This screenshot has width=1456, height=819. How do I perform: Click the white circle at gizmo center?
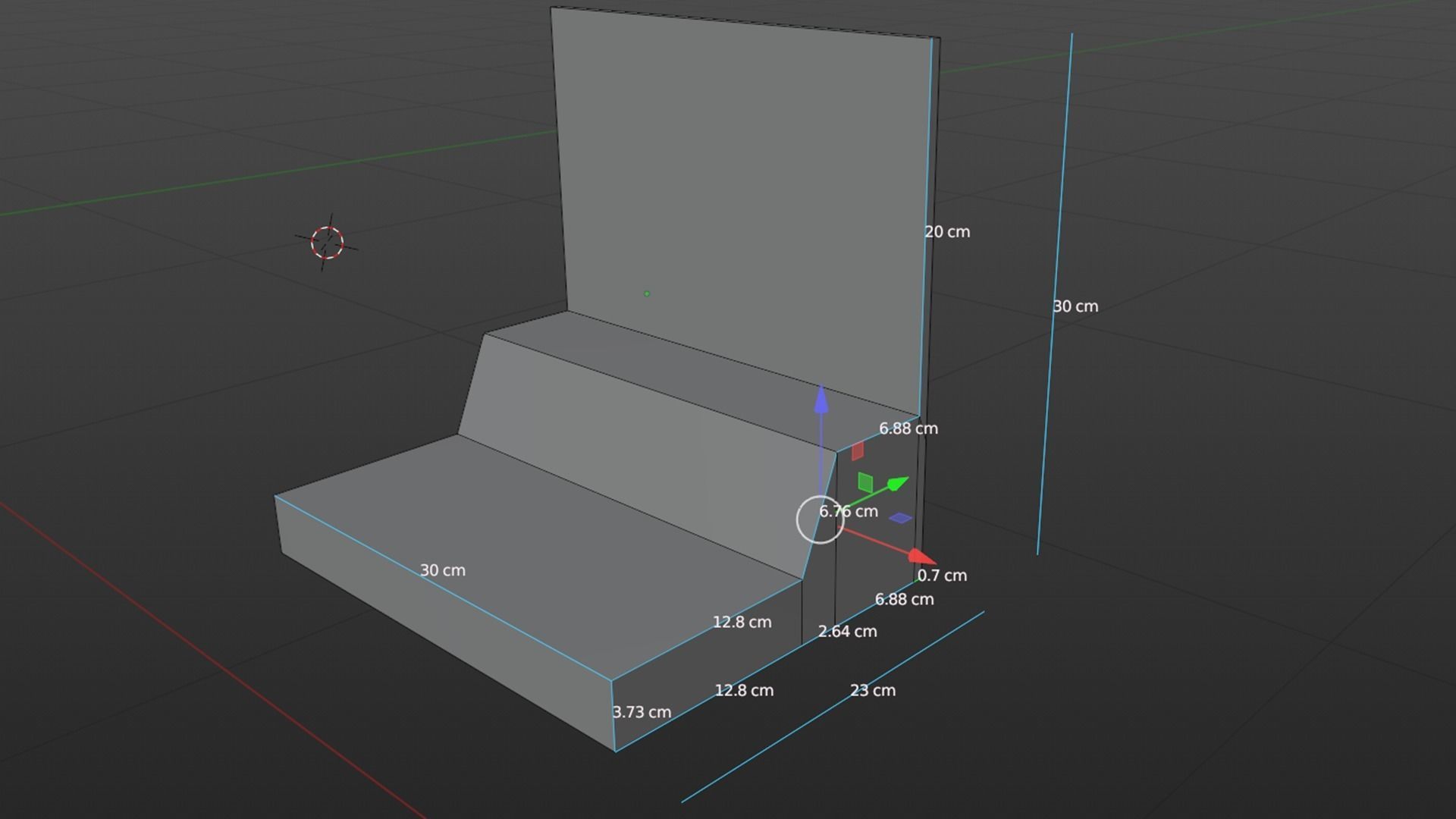click(x=820, y=519)
